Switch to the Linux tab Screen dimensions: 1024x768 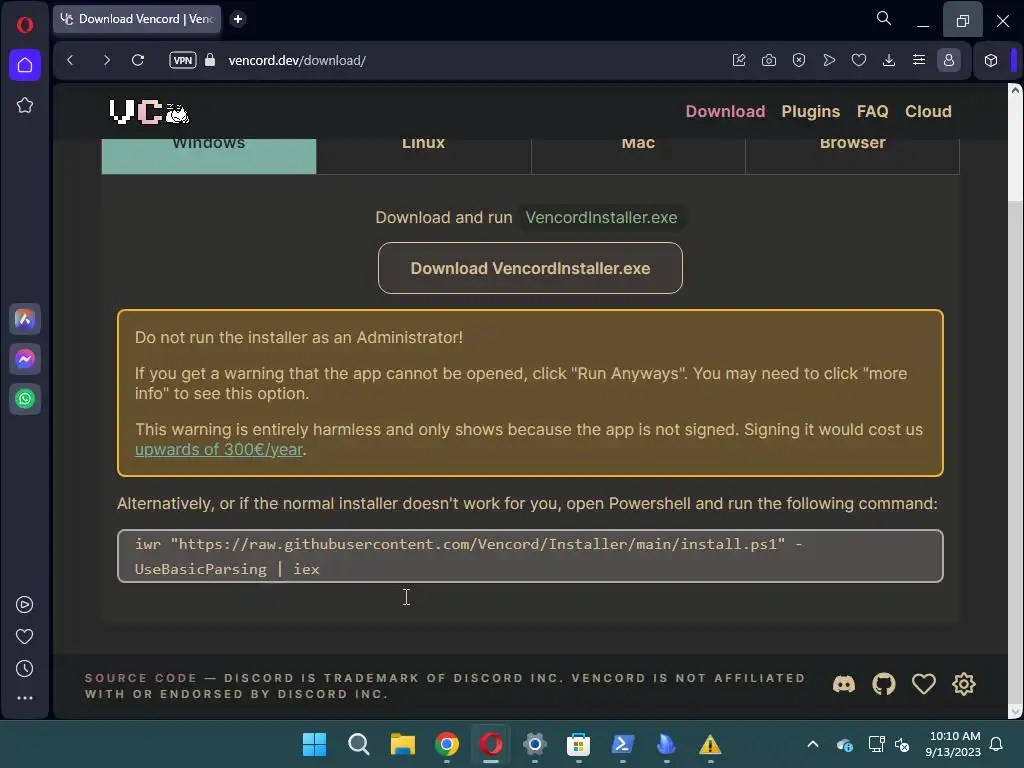coord(423,156)
